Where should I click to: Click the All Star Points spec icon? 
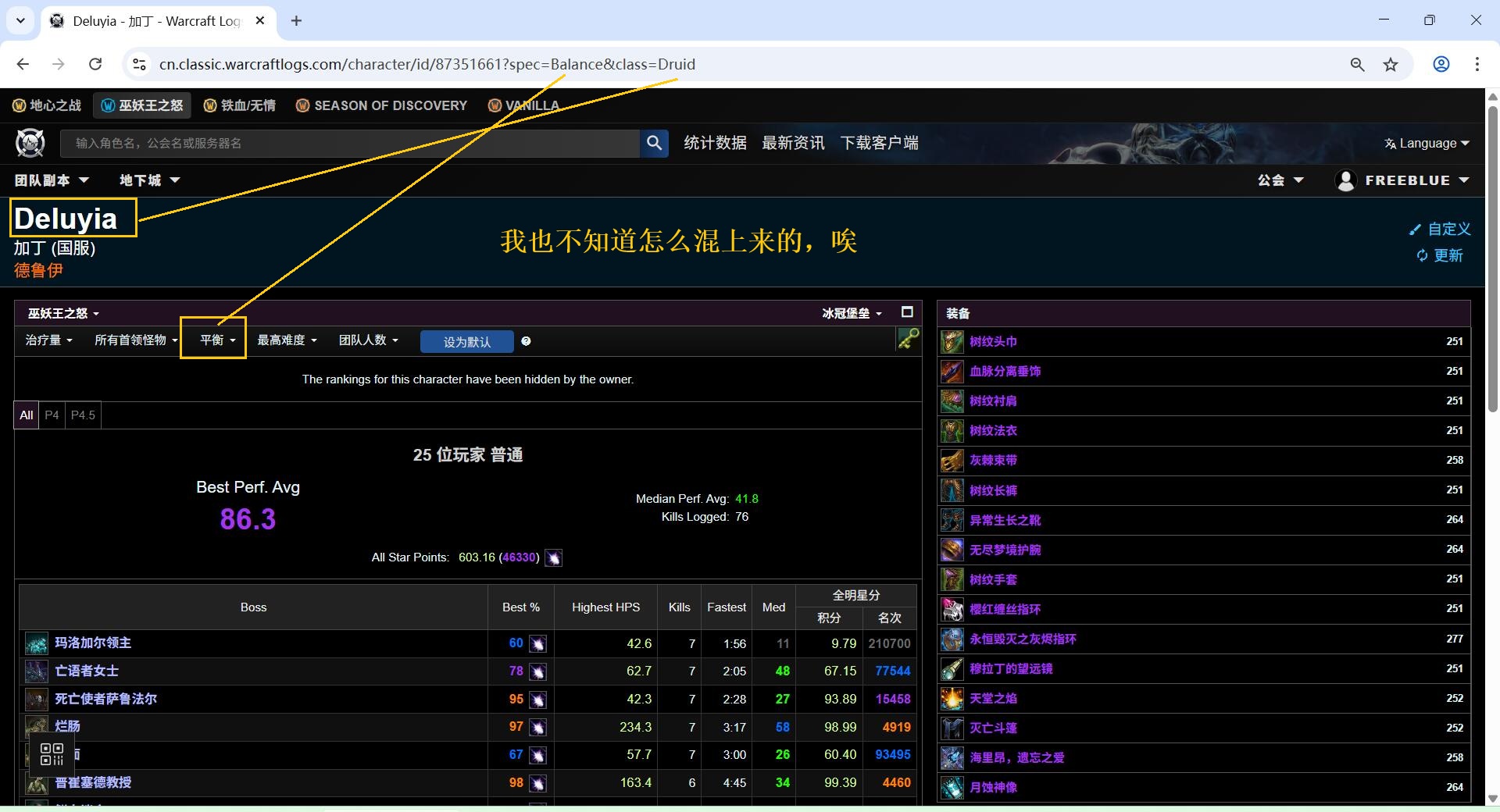click(x=553, y=557)
